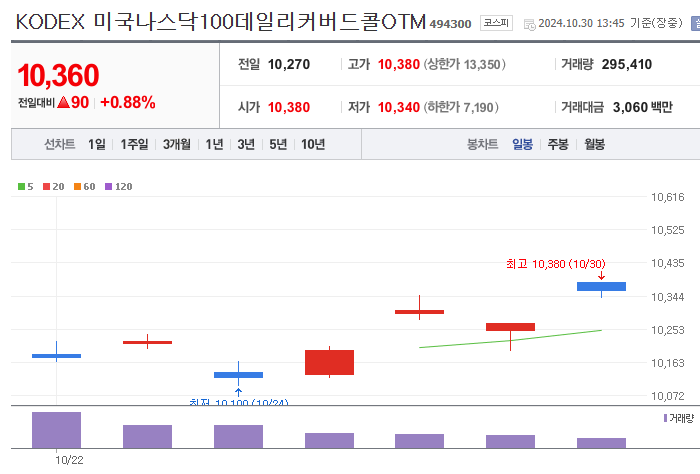700x474 pixels.
Task: Click the clock icon beside the timestamp
Action: (x=529, y=25)
